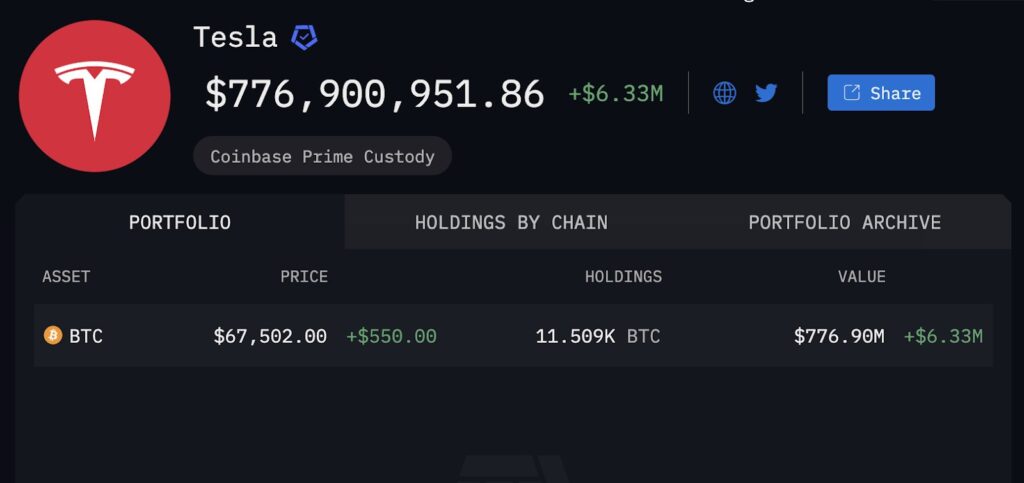Click the Coinbase Prime Custody tag
The image size is (1024, 483).
[x=322, y=156]
